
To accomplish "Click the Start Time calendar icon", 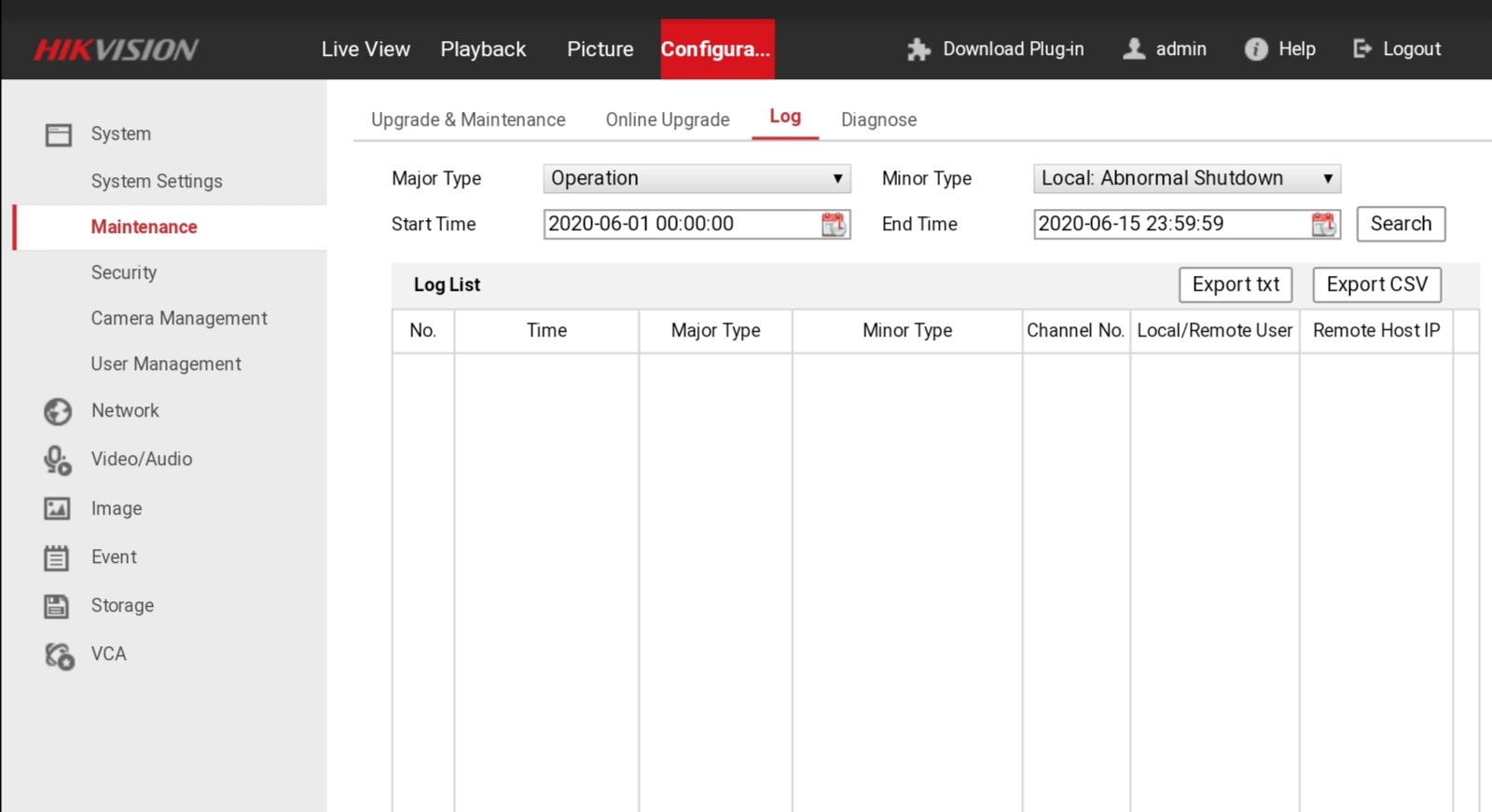I will coord(834,225).
